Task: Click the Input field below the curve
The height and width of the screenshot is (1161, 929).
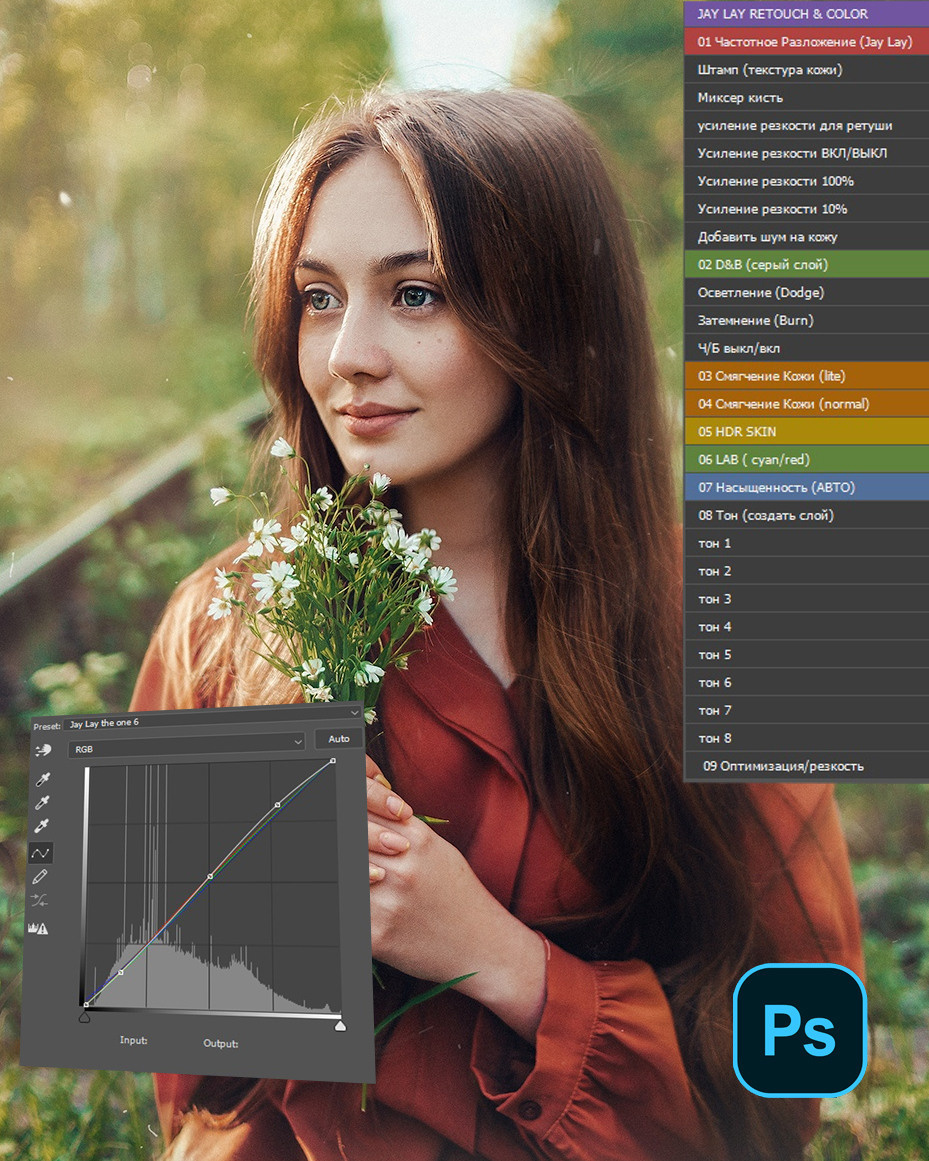Action: (x=140, y=1042)
